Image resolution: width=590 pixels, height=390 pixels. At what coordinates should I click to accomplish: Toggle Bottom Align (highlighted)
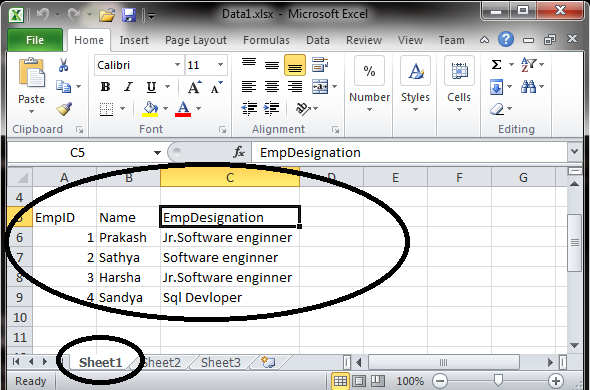click(x=295, y=65)
